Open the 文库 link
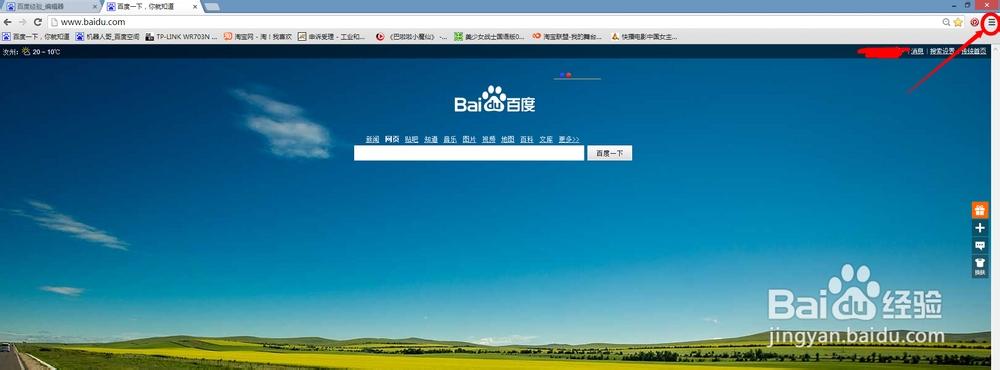This screenshot has width=1000, height=370. pyautogui.click(x=546, y=139)
